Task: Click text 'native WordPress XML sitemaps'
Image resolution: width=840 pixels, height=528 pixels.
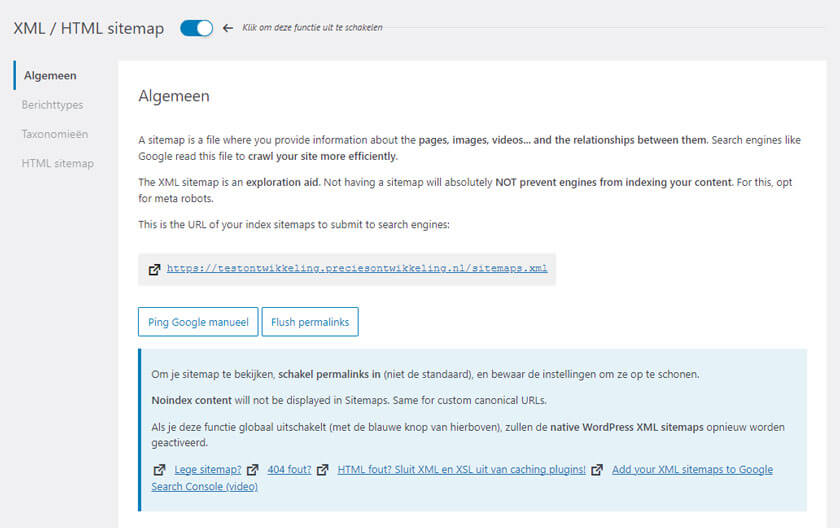Action: click(627, 427)
